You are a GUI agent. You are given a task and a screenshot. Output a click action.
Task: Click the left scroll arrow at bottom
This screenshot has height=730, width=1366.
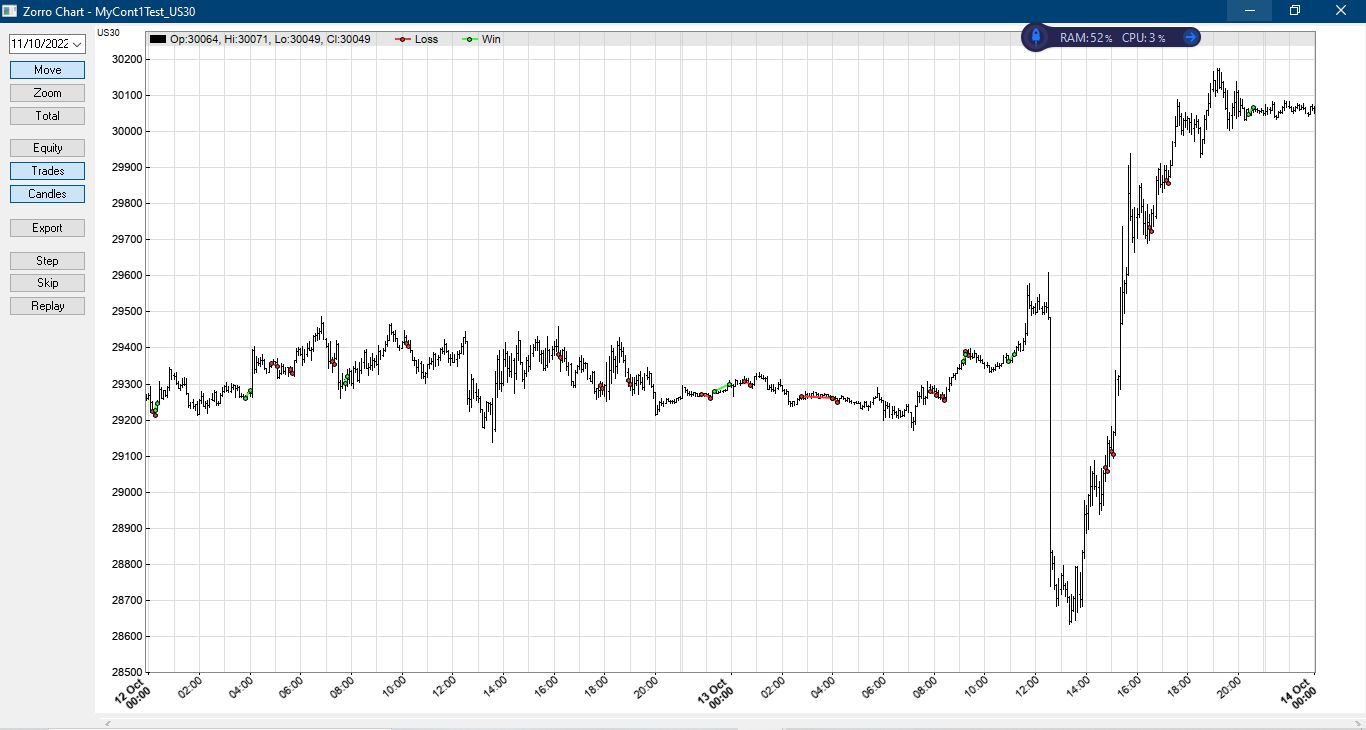pyautogui.click(x=109, y=723)
